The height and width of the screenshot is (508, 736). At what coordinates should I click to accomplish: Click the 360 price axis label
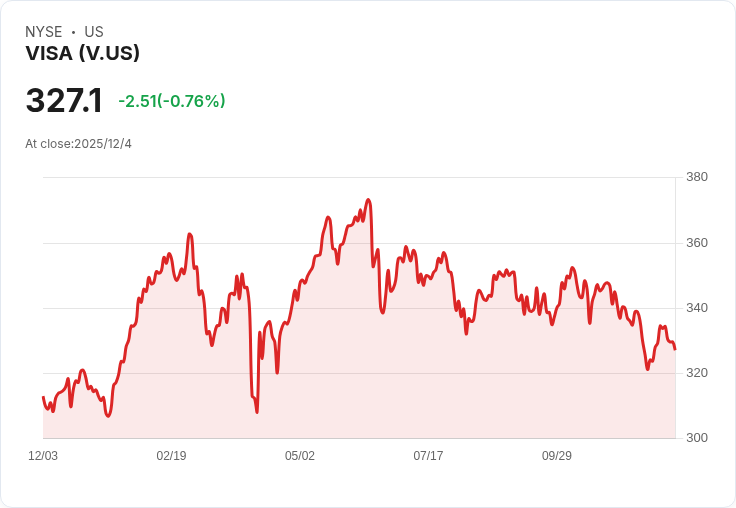[x=697, y=243]
